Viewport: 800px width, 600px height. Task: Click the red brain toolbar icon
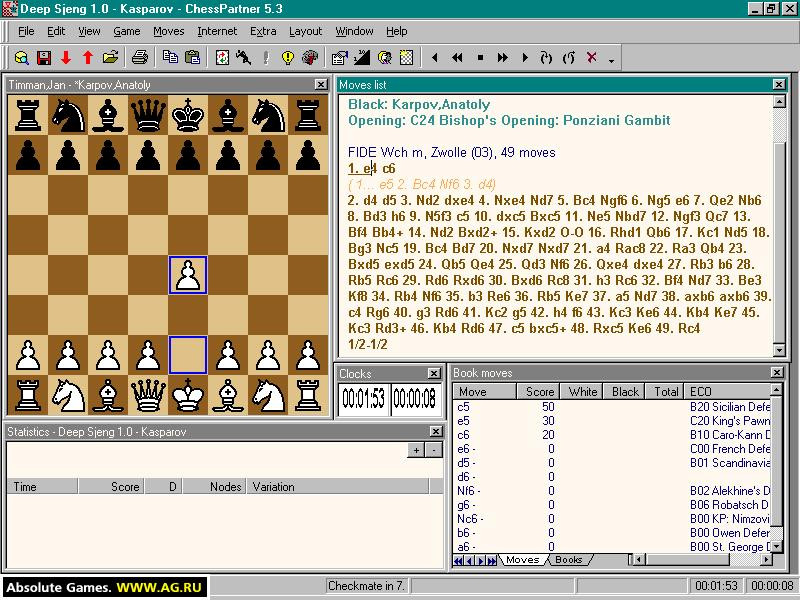pos(310,57)
